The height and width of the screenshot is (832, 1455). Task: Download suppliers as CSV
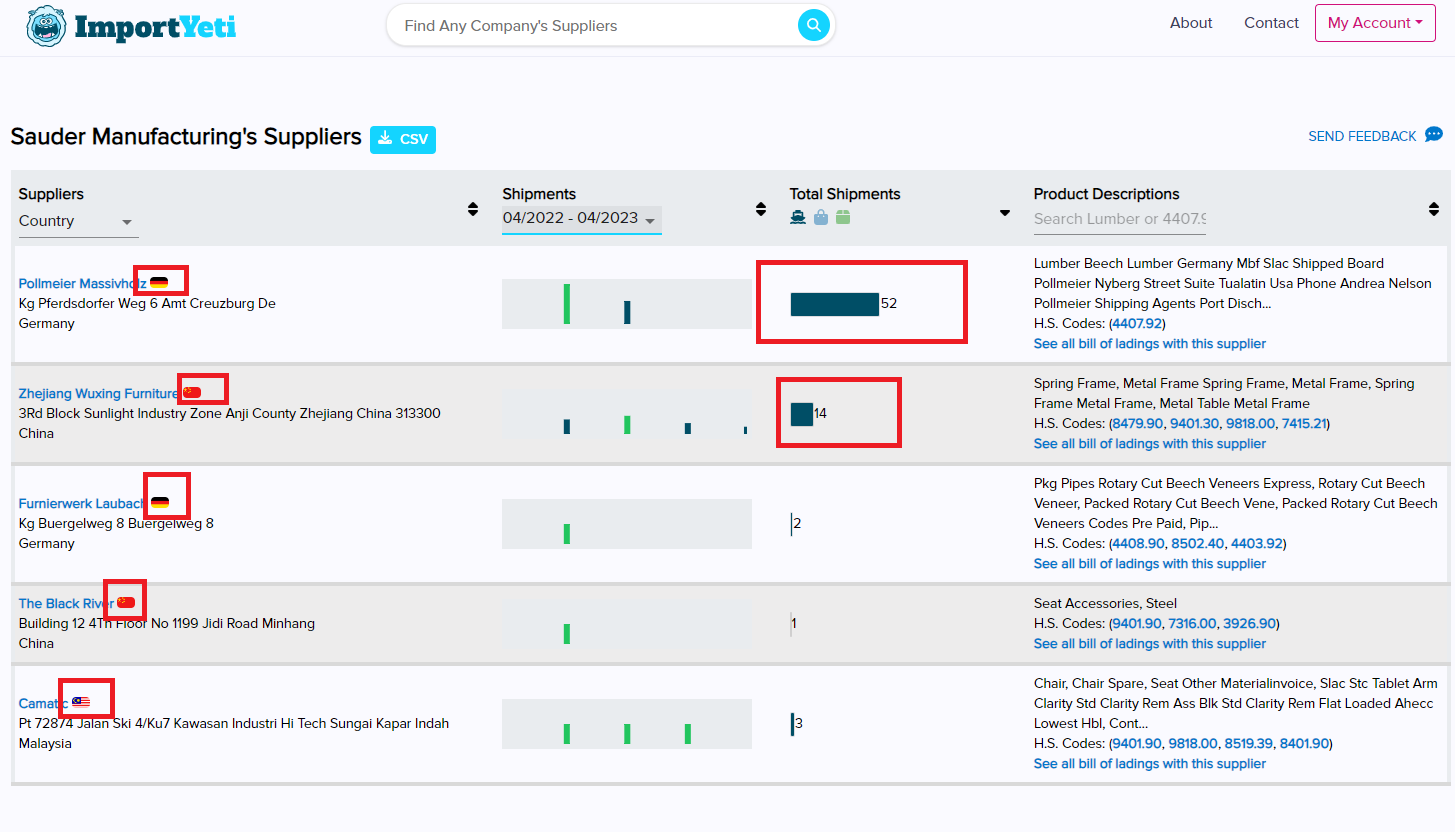pos(403,139)
